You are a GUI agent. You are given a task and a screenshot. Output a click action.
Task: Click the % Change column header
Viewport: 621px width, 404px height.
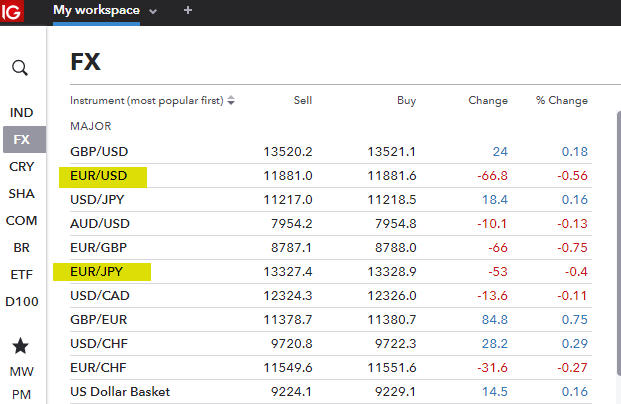[562, 101]
